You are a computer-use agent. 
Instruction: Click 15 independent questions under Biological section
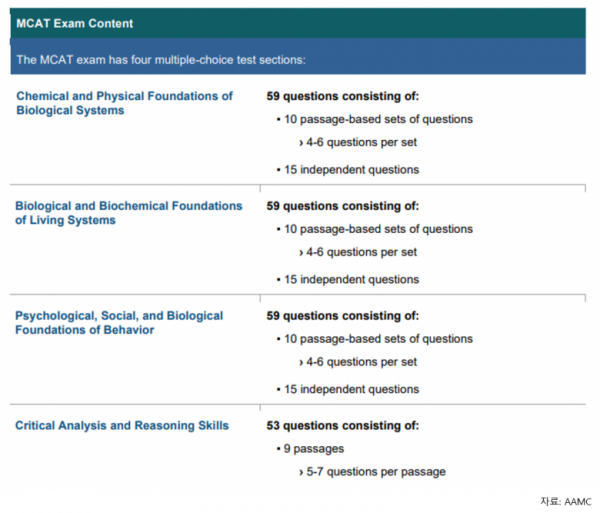(x=348, y=279)
